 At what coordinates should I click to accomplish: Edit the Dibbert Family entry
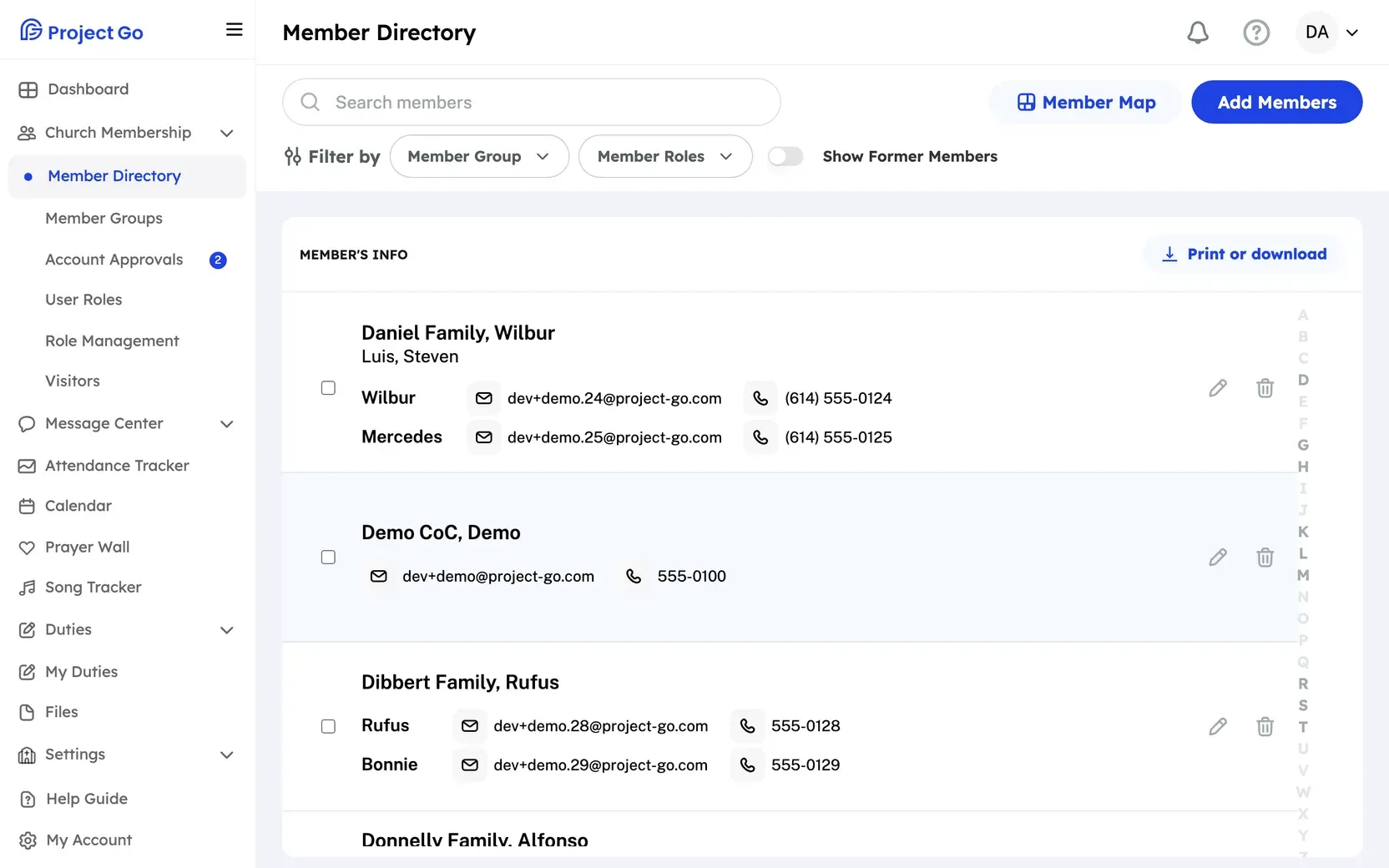tap(1218, 727)
